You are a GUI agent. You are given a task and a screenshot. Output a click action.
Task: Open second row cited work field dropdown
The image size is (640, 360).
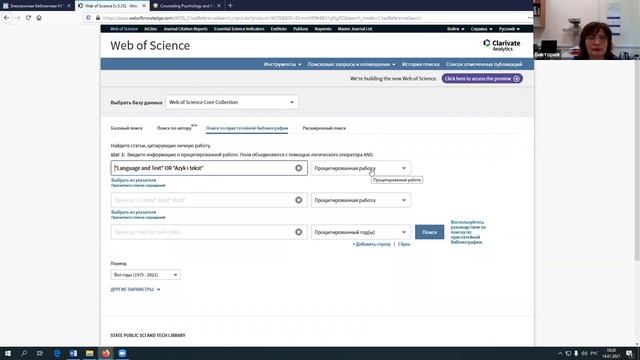360,200
